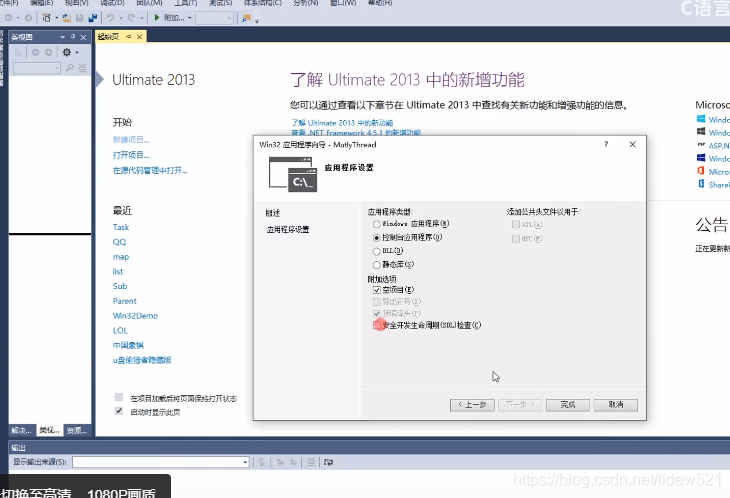Click the Navigate Backward toolbar icon

(x=8, y=18)
